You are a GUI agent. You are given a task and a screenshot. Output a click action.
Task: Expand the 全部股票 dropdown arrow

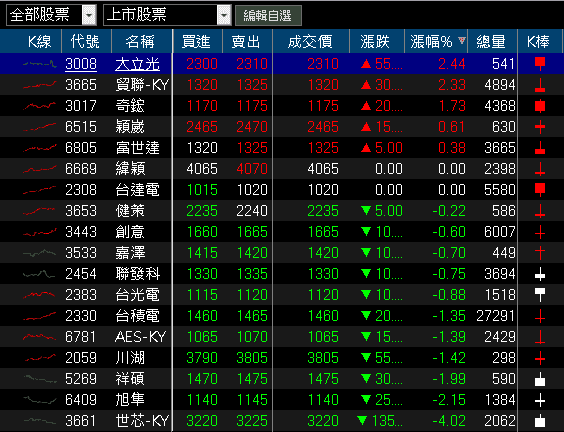pos(89,15)
